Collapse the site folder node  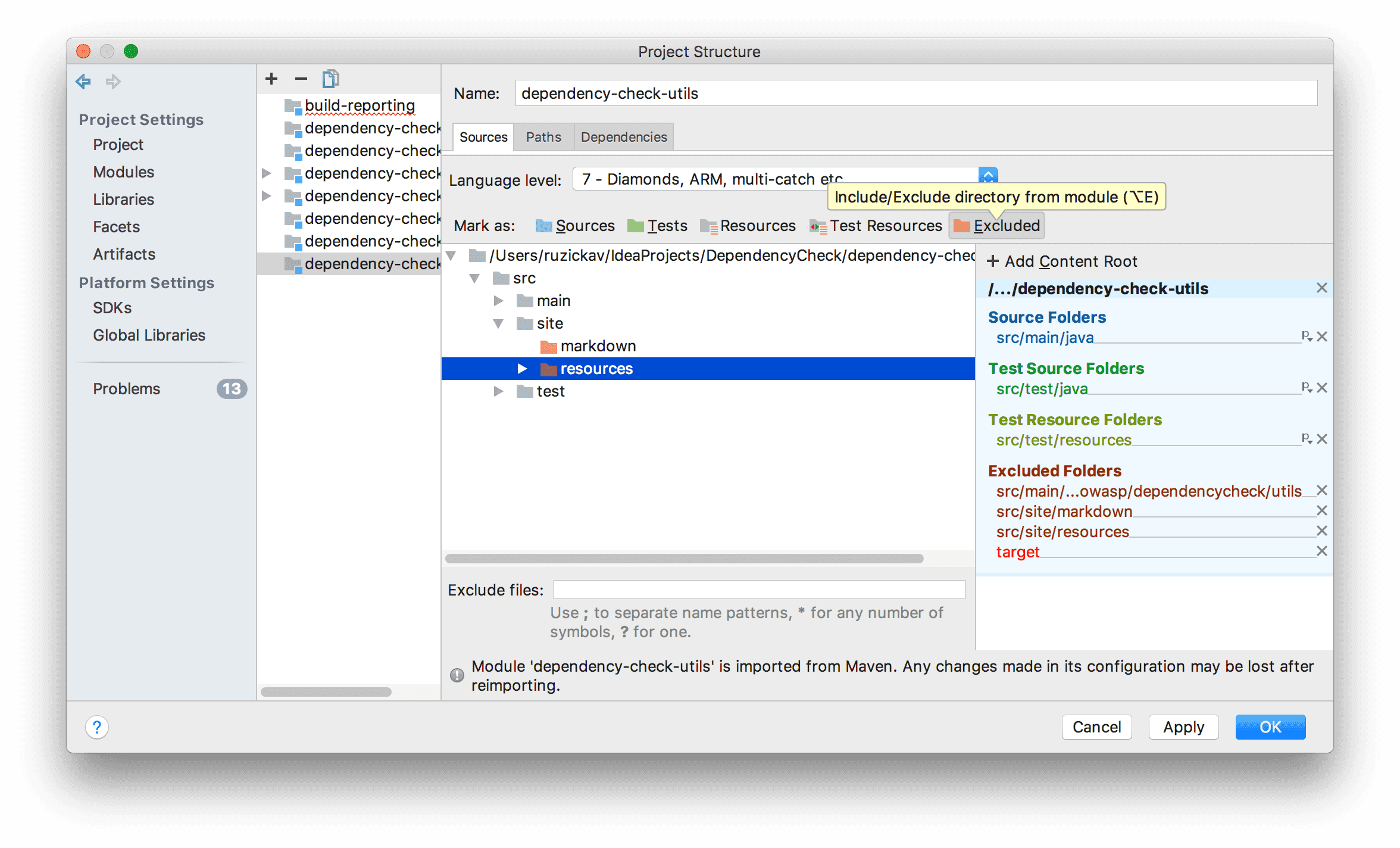point(499,323)
